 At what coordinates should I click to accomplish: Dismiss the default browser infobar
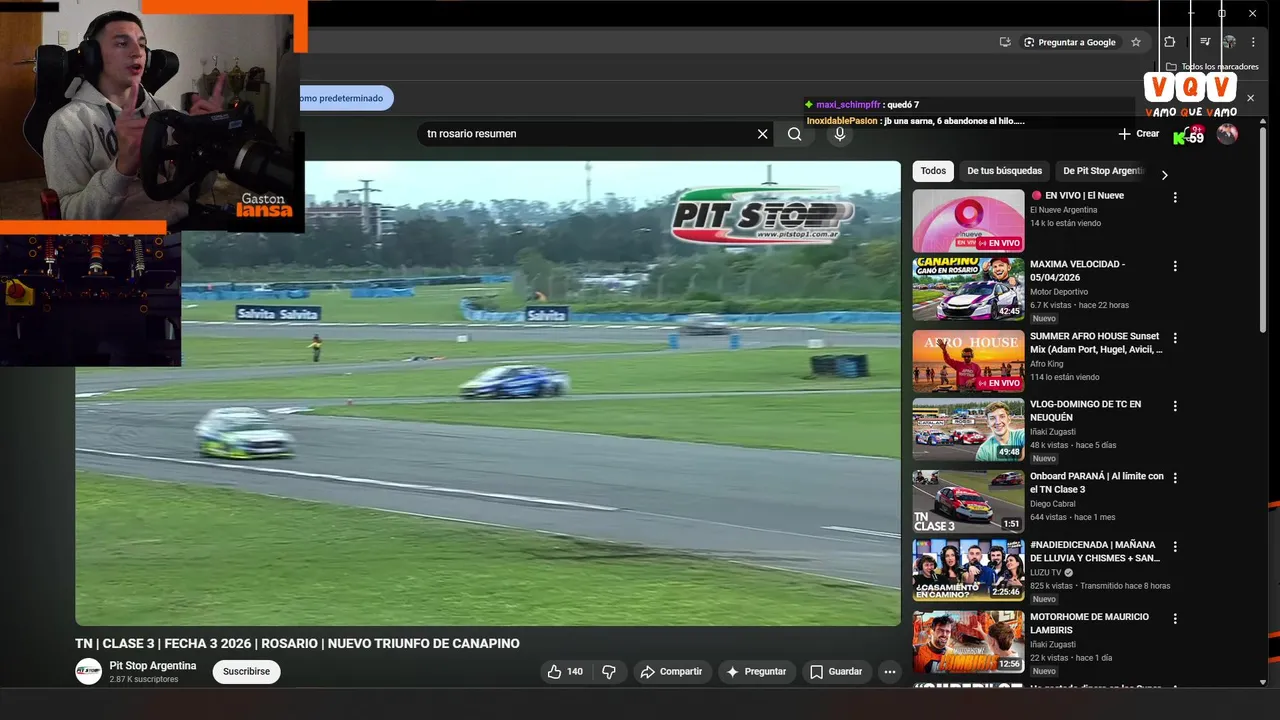(1250, 98)
